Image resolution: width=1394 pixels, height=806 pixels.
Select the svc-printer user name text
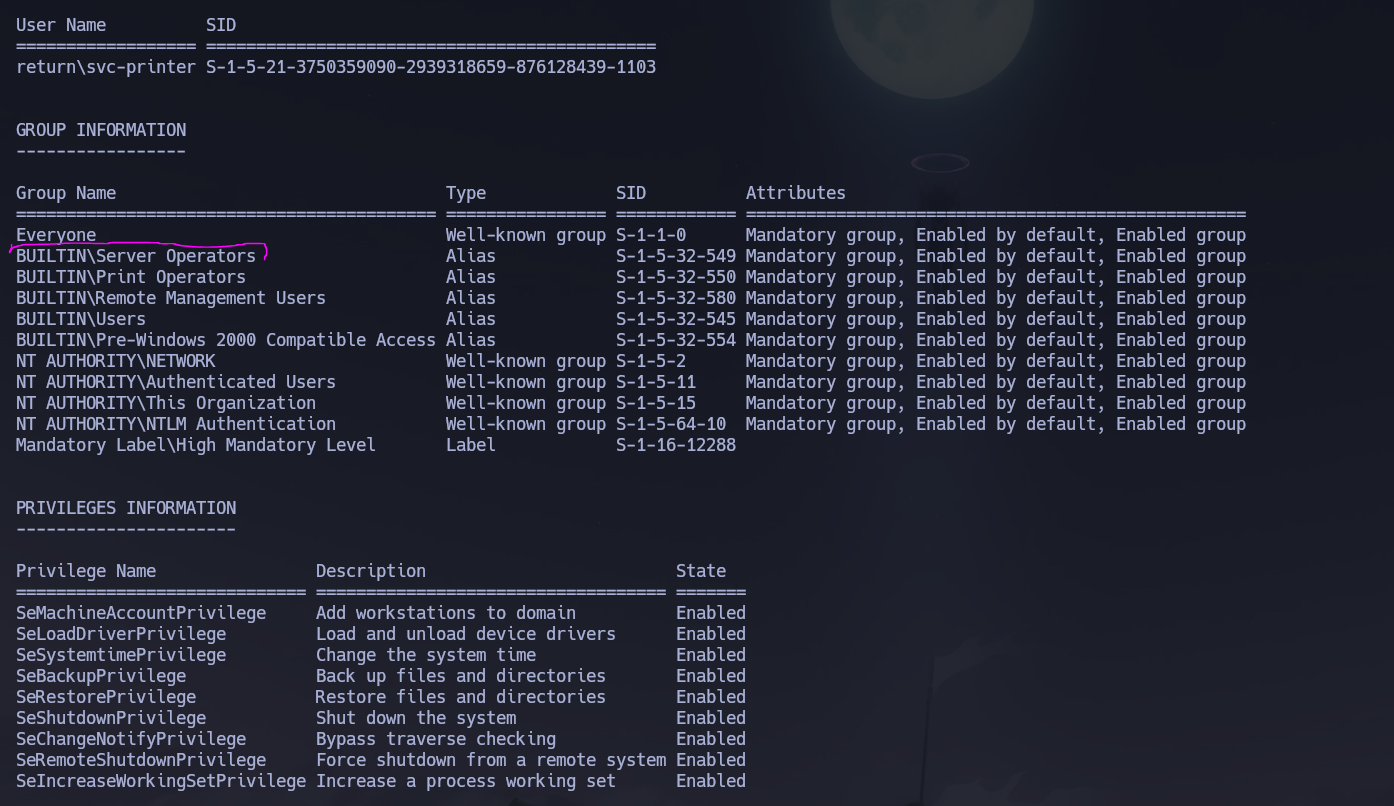(x=105, y=67)
